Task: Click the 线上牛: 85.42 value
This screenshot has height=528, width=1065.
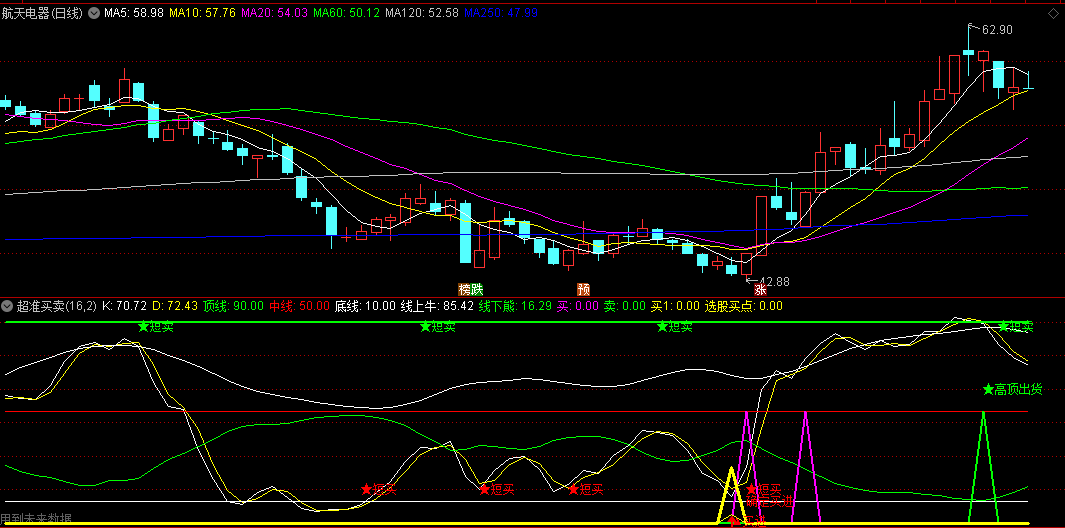Action: [x=437, y=306]
